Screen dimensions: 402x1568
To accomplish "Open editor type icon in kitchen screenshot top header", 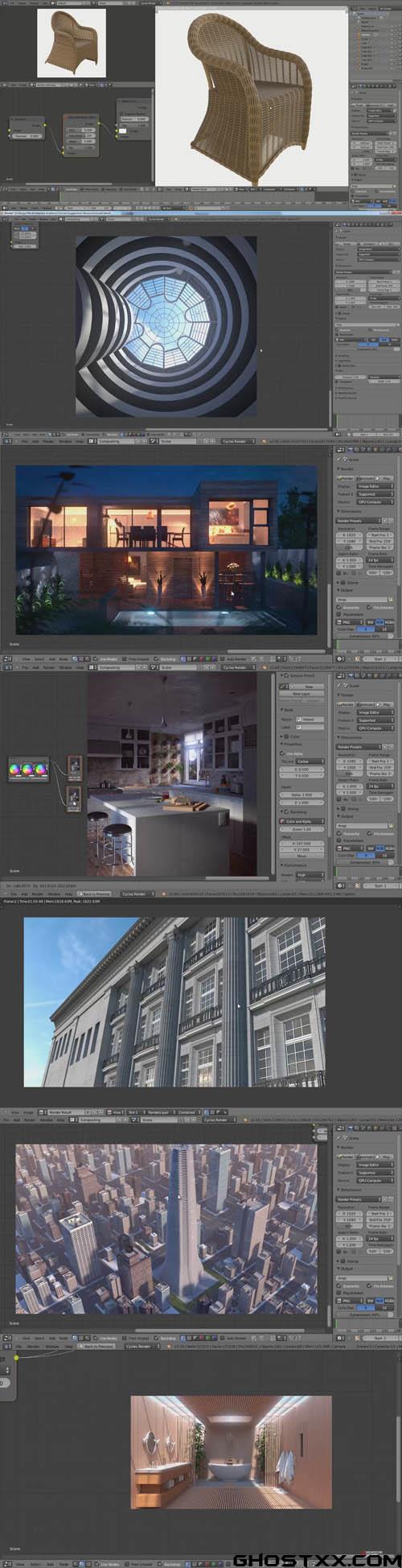I will tap(6, 668).
